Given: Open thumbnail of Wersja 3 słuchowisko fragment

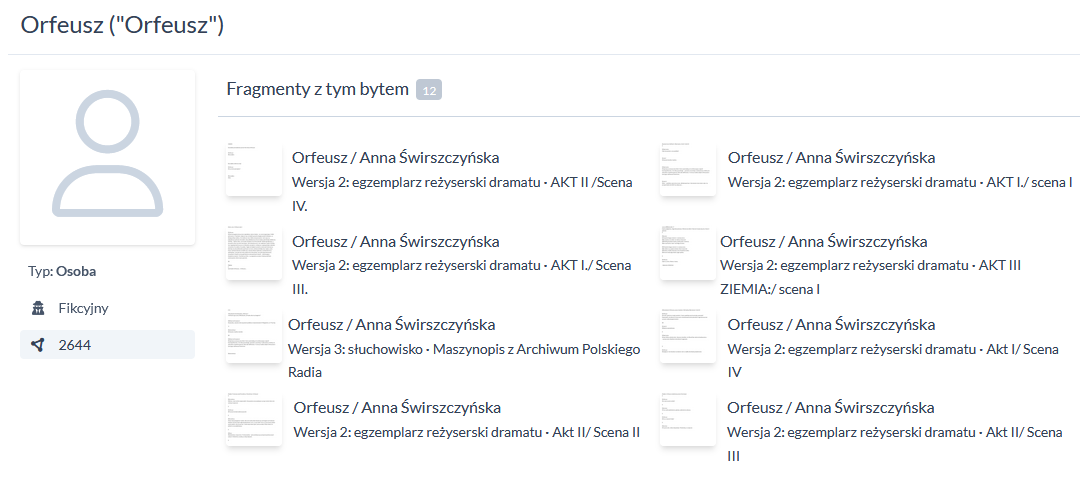Looking at the screenshot, I should (x=254, y=335).
